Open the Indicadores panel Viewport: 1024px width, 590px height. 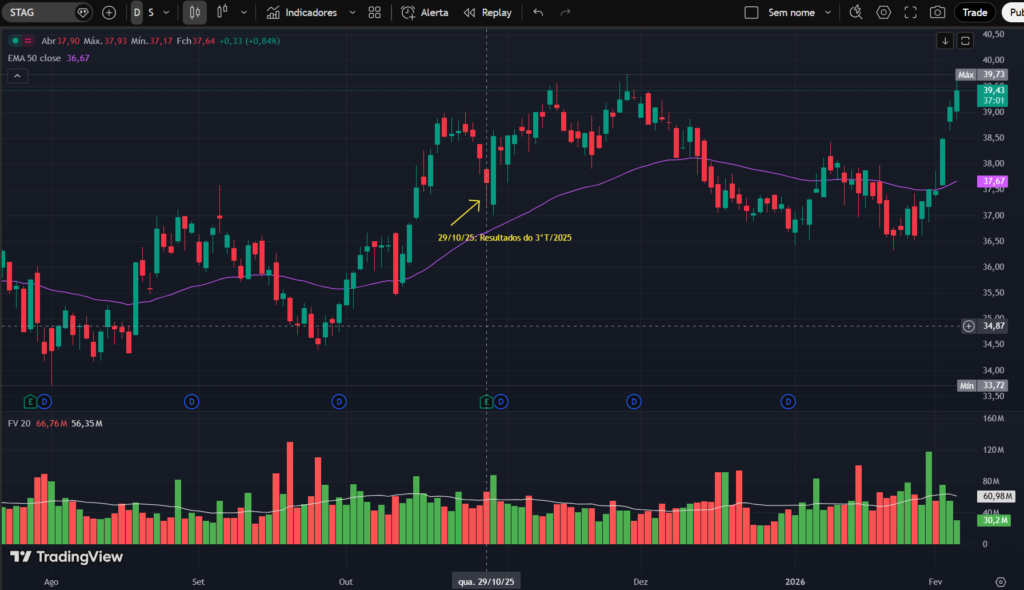tap(309, 12)
